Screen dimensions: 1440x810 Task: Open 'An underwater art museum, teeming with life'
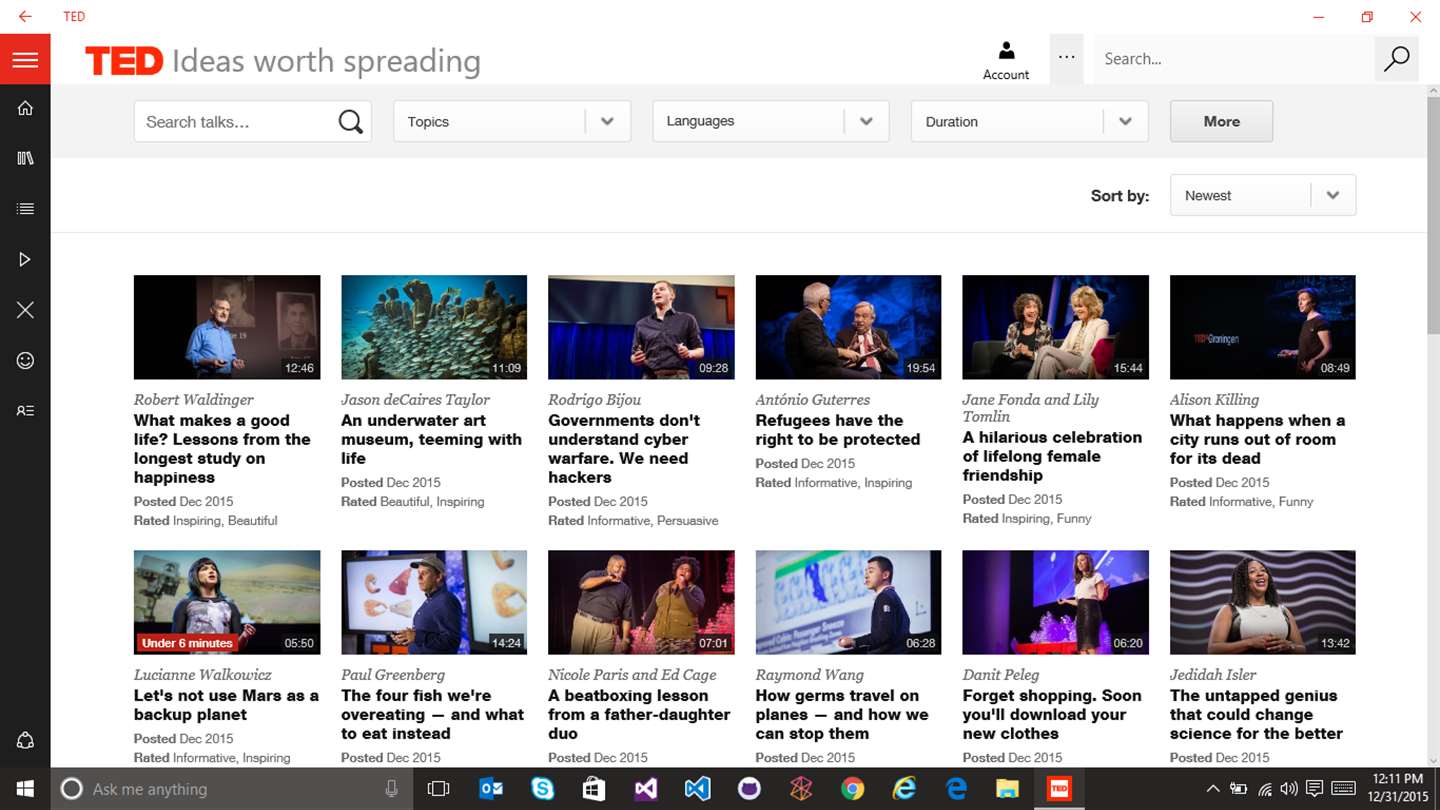(x=431, y=439)
